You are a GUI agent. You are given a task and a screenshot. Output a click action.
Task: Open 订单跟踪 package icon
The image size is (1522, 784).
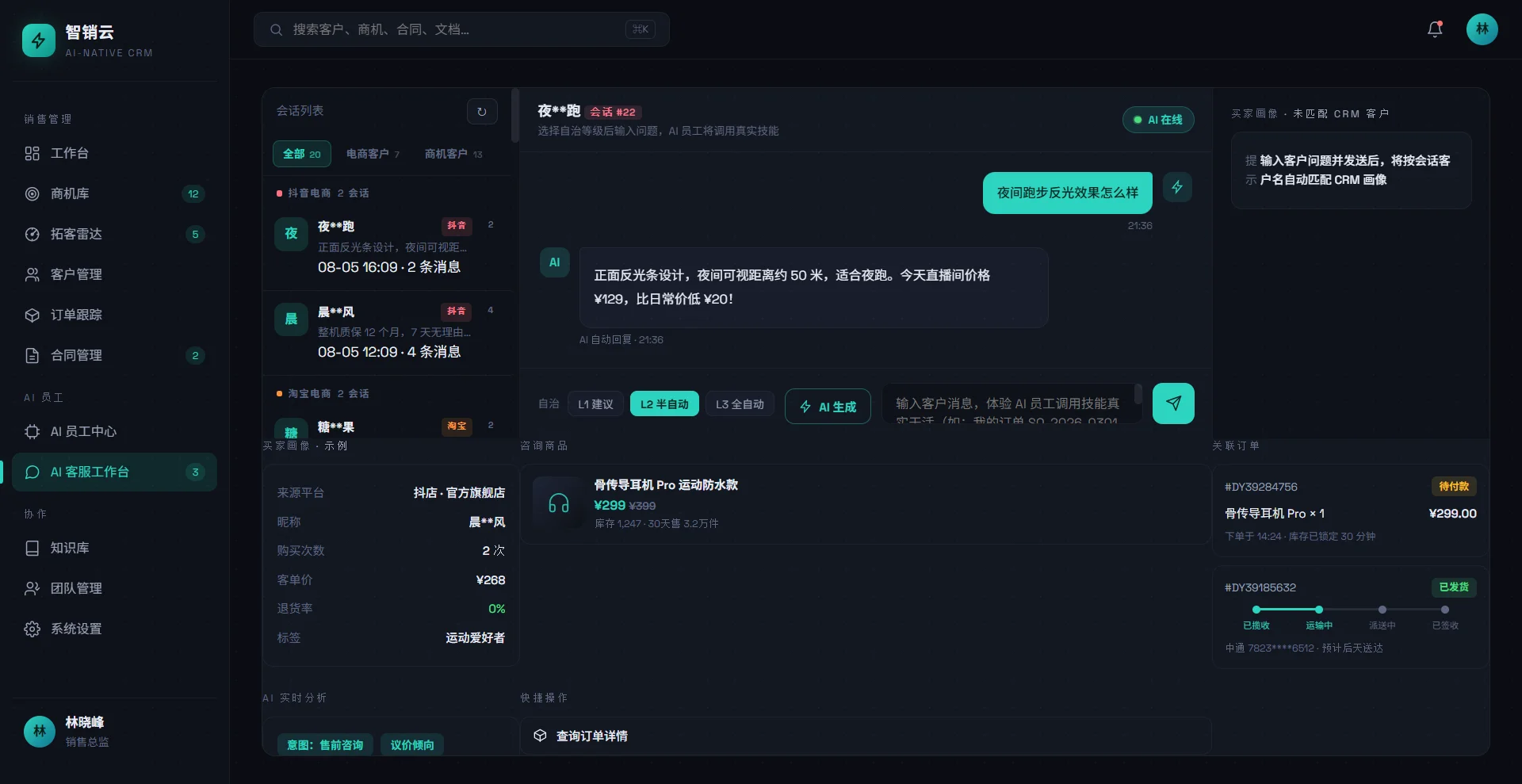32,315
